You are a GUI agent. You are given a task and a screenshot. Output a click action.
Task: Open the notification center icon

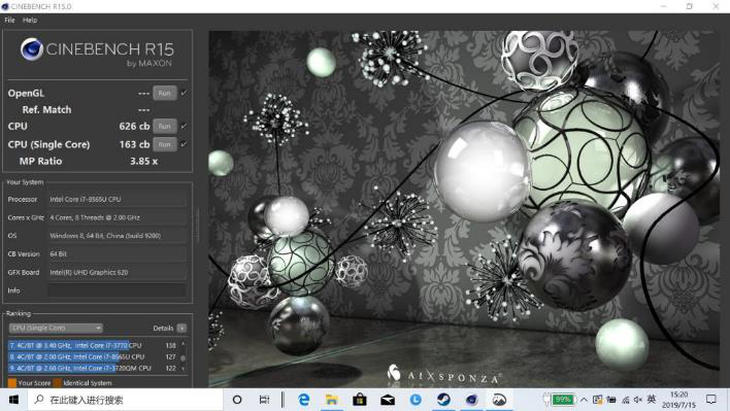712,400
